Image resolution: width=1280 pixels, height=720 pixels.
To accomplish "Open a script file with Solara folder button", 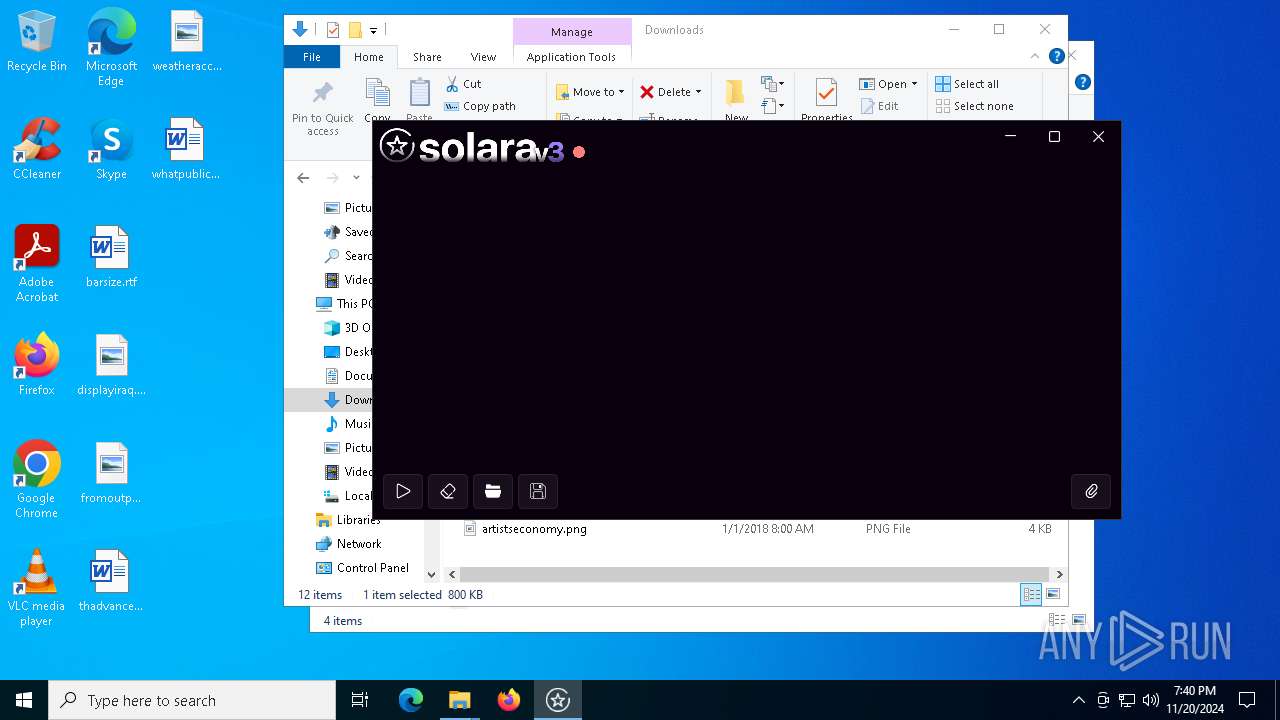I will 493,491.
